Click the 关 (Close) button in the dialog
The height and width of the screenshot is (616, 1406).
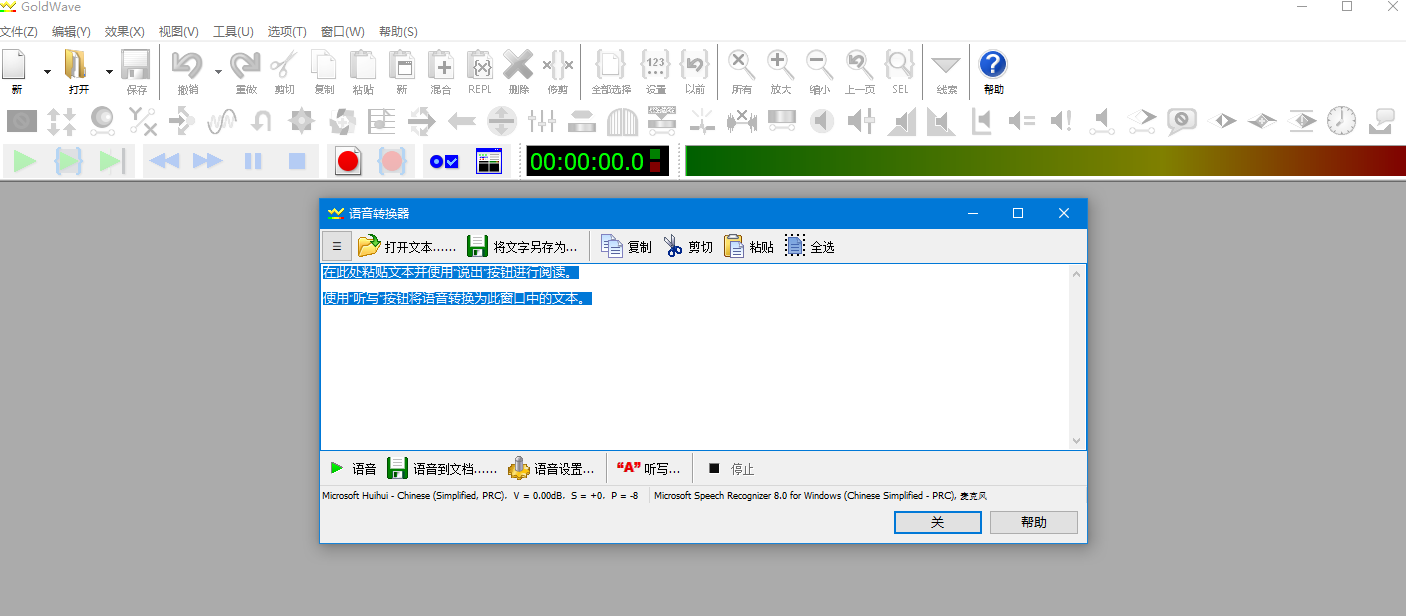937,522
